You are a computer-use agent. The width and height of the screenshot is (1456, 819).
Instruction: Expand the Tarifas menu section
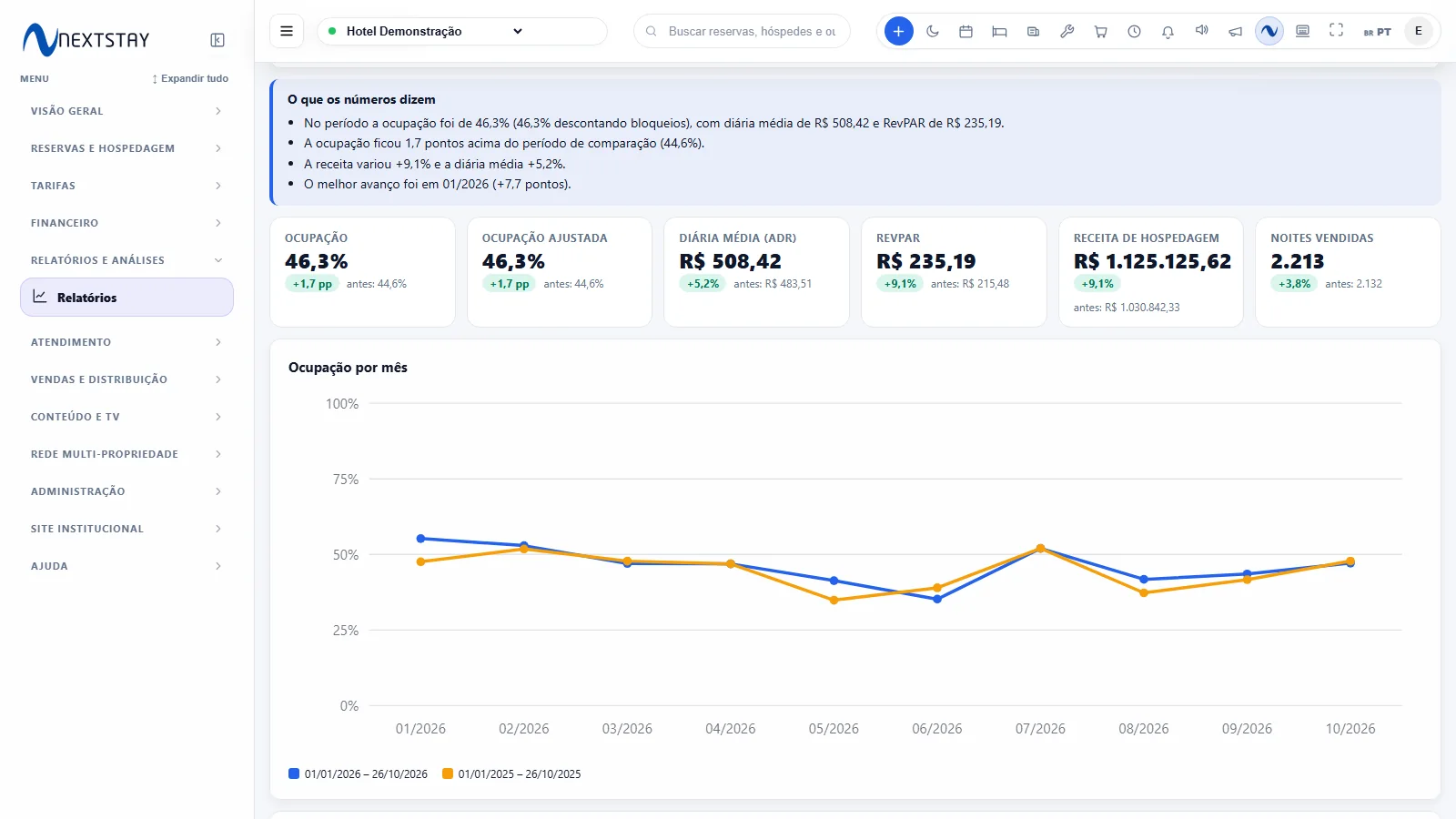[126, 186]
